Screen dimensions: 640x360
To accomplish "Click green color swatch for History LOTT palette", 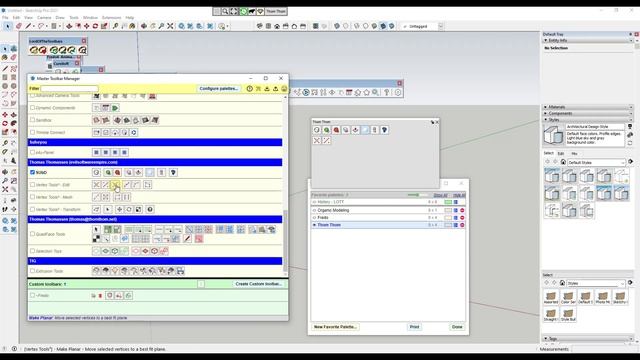I will (448, 202).
